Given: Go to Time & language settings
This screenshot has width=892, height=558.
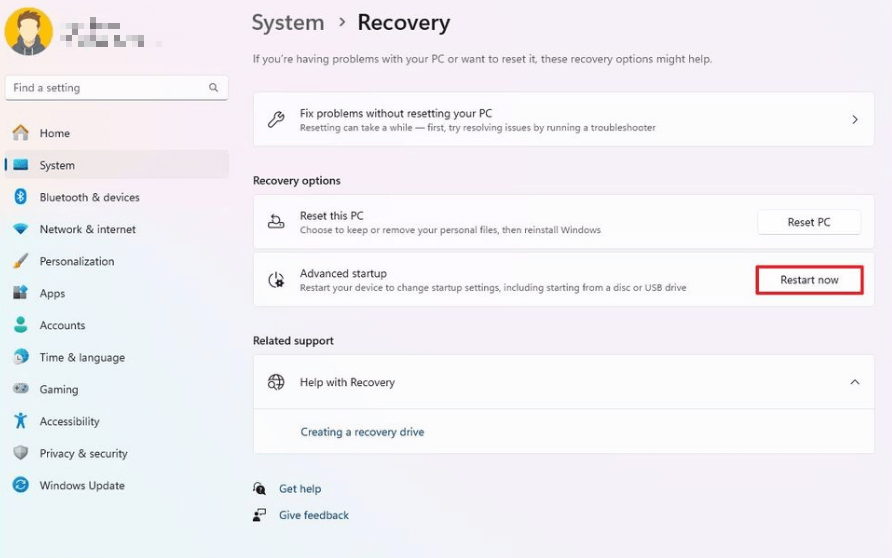Looking at the screenshot, I should 81,357.
